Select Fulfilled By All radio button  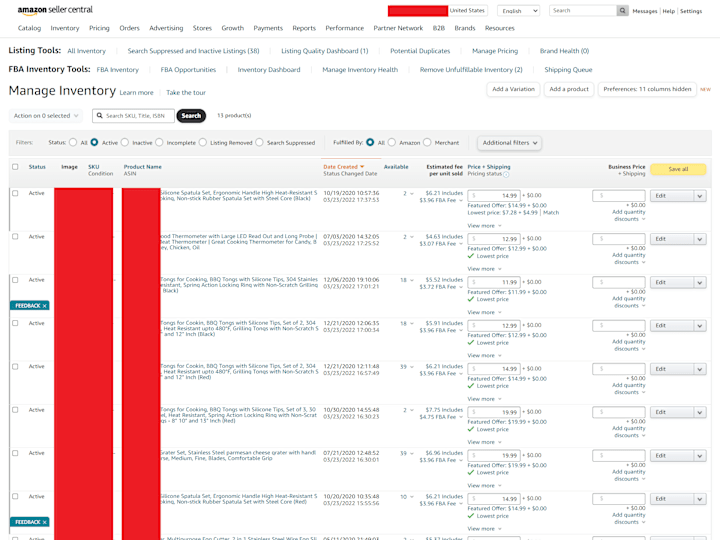pos(370,142)
